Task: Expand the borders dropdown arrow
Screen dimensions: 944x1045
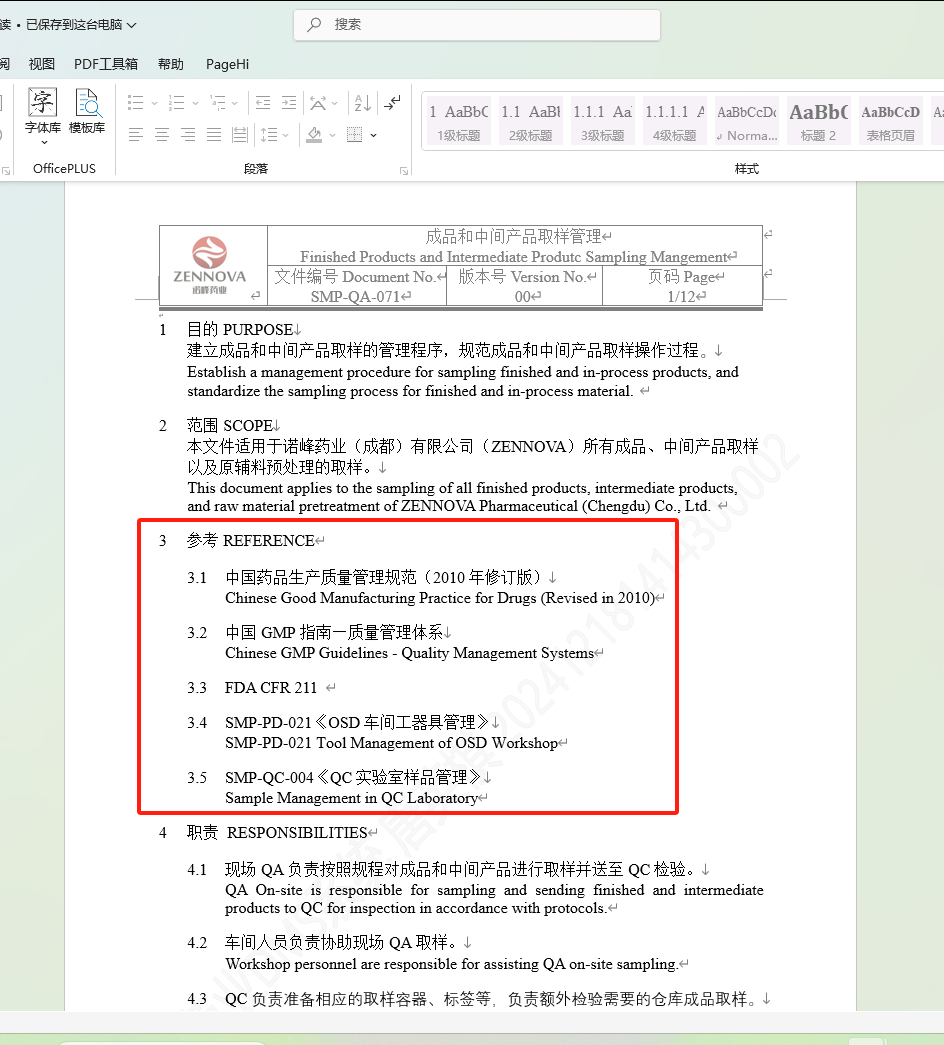Action: click(374, 135)
